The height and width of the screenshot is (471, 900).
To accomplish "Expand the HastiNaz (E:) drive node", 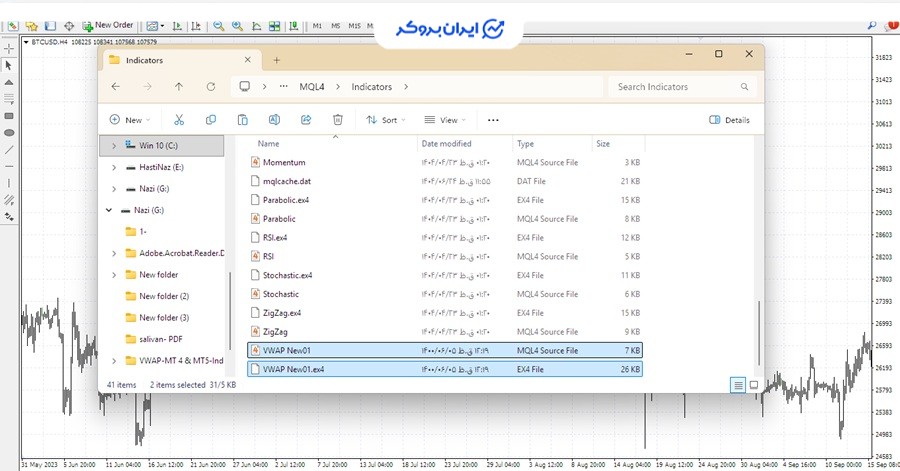I will coord(114,168).
